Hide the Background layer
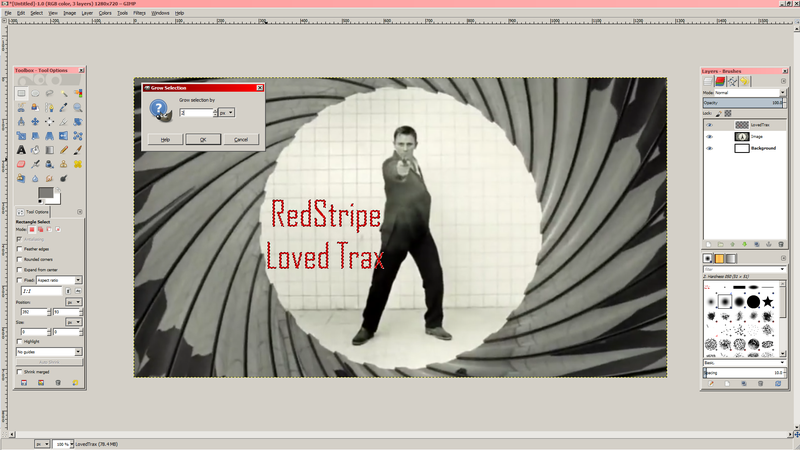Screen dimensions: 800x450 (709, 148)
